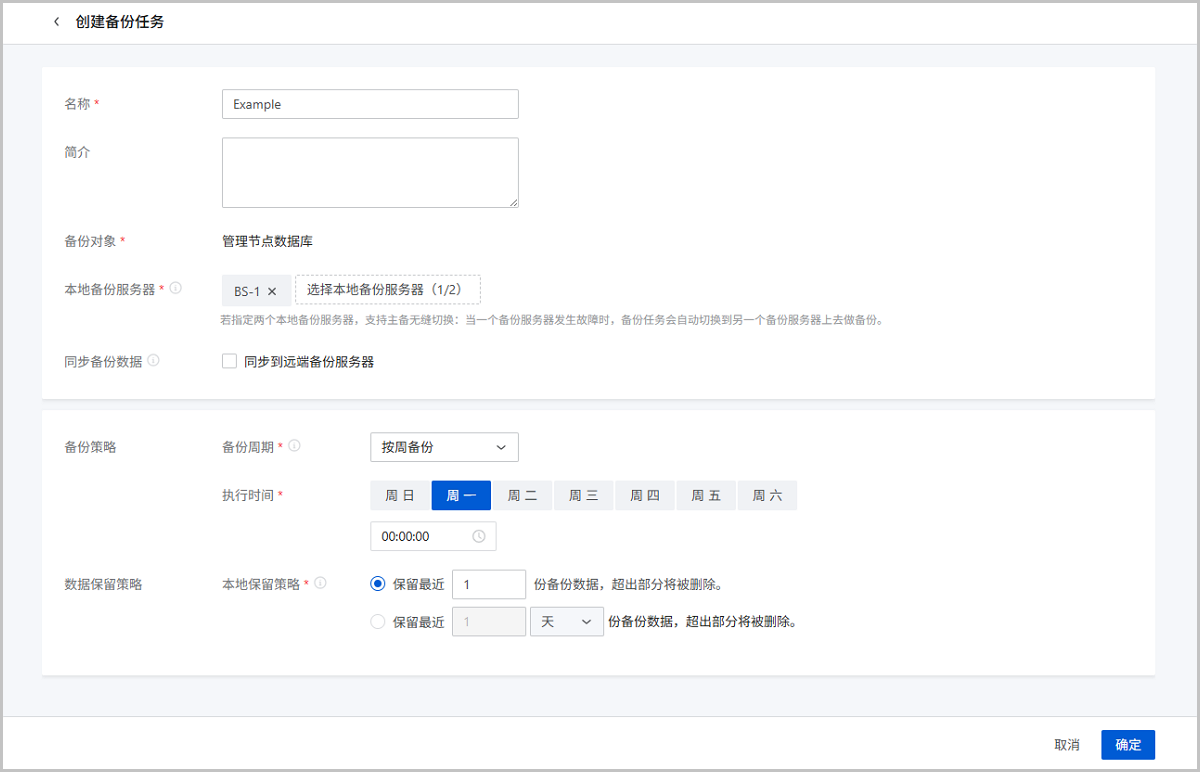This screenshot has width=1200, height=772.
Task: Click info icon beside 本地保留策略 label
Action: [320, 583]
